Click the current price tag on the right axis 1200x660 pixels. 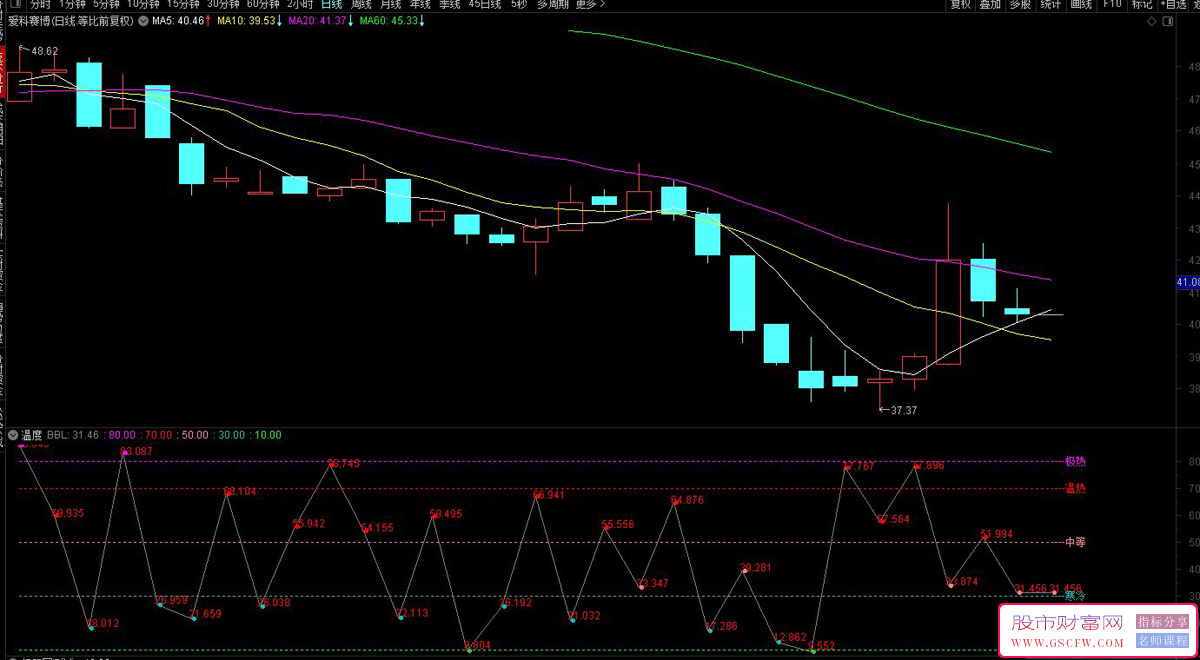(x=1188, y=283)
